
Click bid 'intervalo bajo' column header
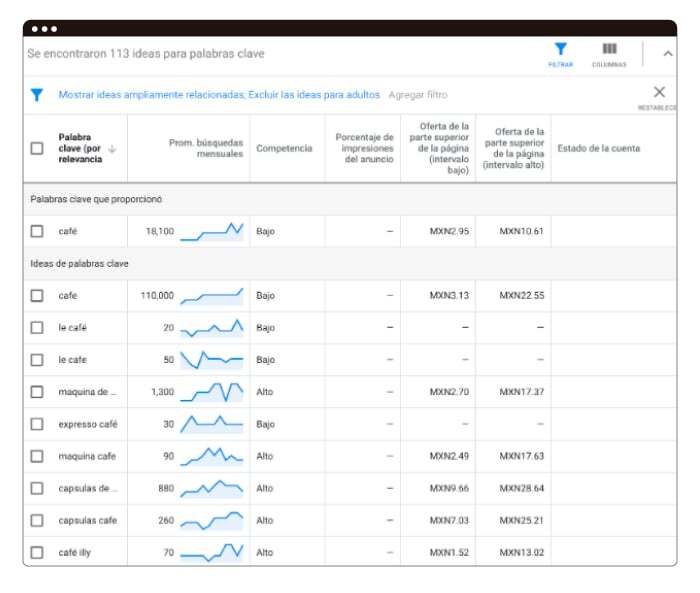439,148
